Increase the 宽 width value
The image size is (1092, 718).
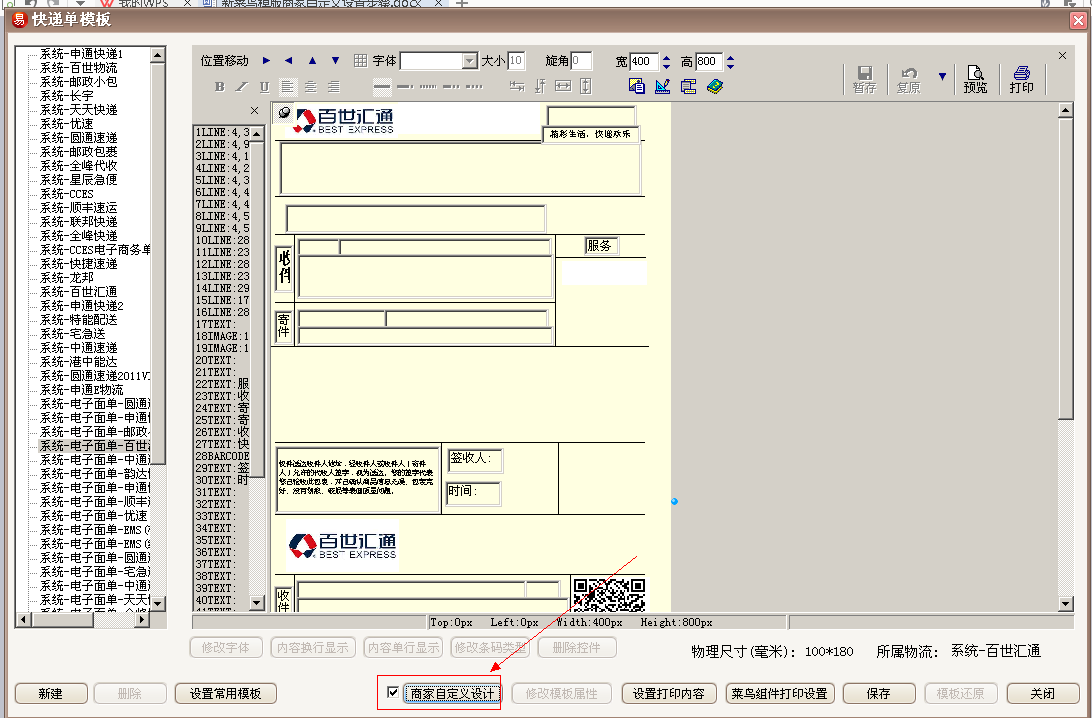666,58
